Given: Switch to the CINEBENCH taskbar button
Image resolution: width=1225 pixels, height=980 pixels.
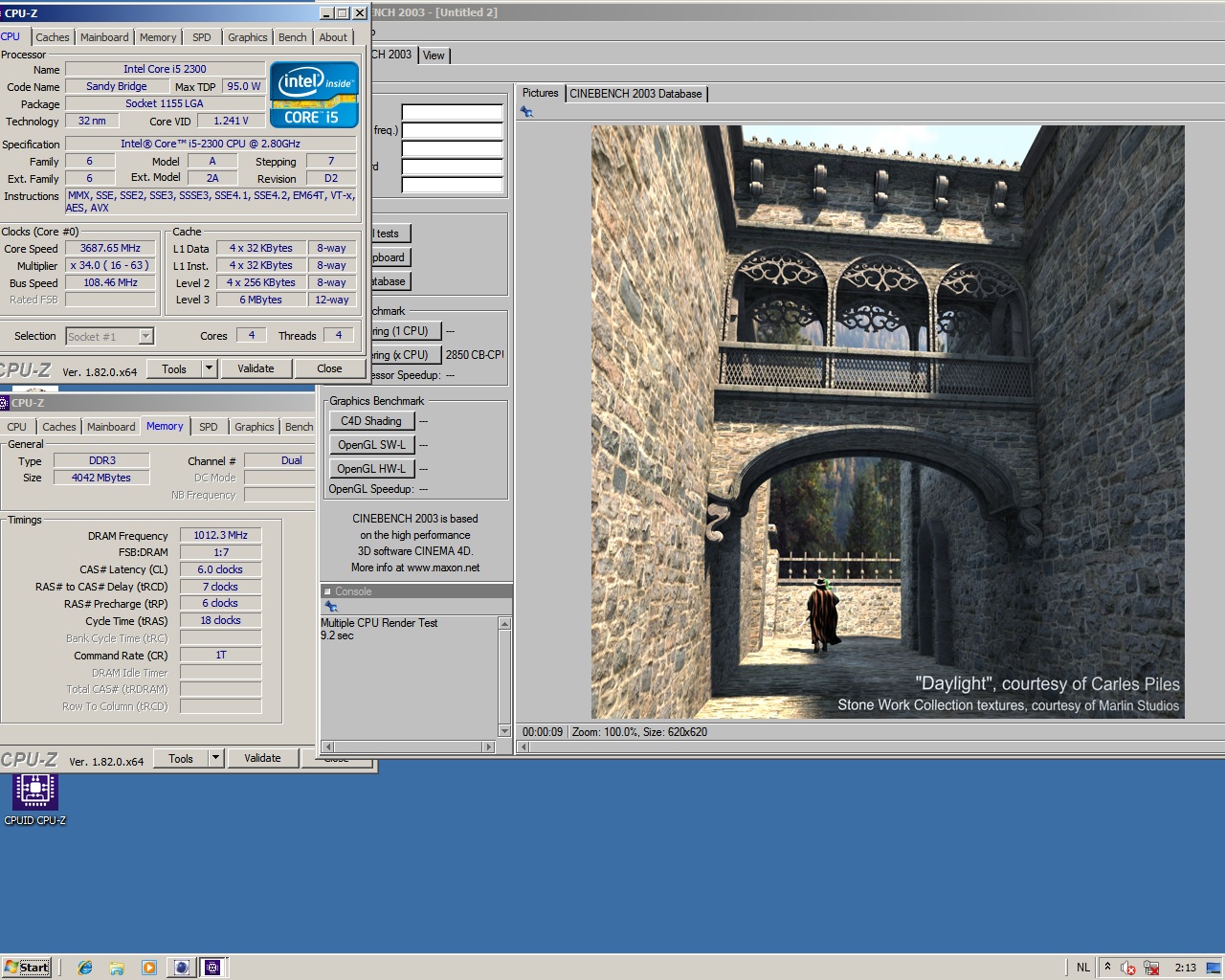Looking at the screenshot, I should click(x=181, y=968).
